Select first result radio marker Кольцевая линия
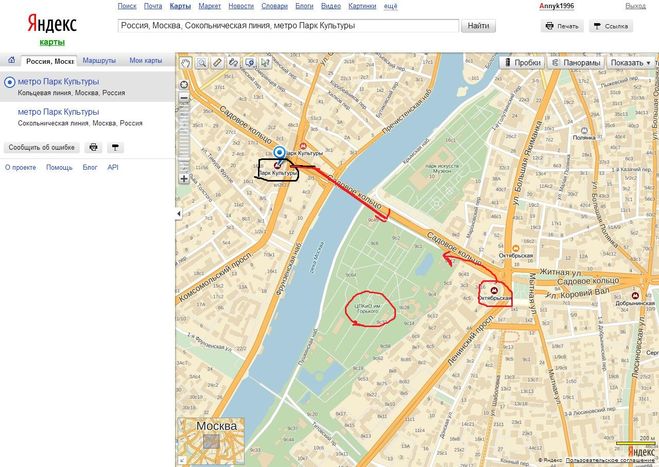 click(9, 82)
